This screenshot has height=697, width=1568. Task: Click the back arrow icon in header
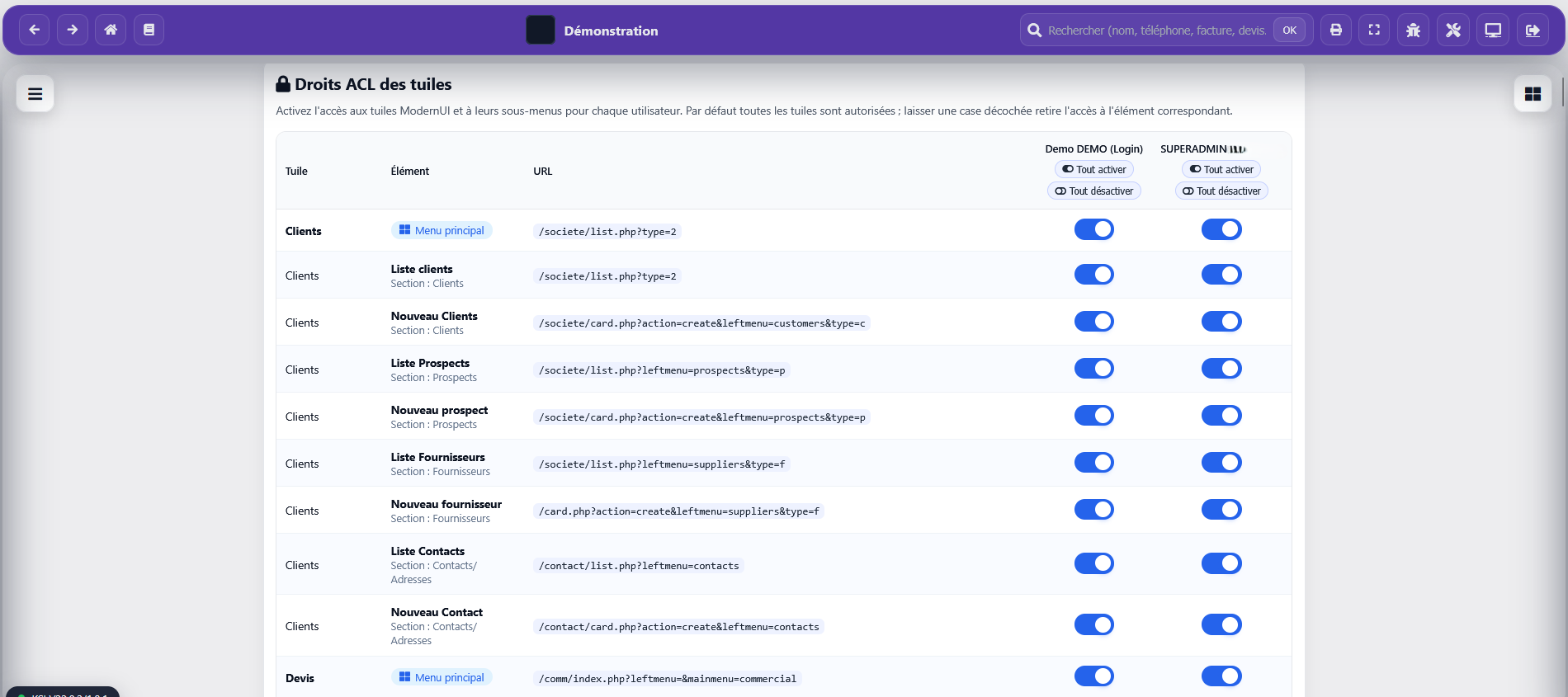pyautogui.click(x=34, y=30)
